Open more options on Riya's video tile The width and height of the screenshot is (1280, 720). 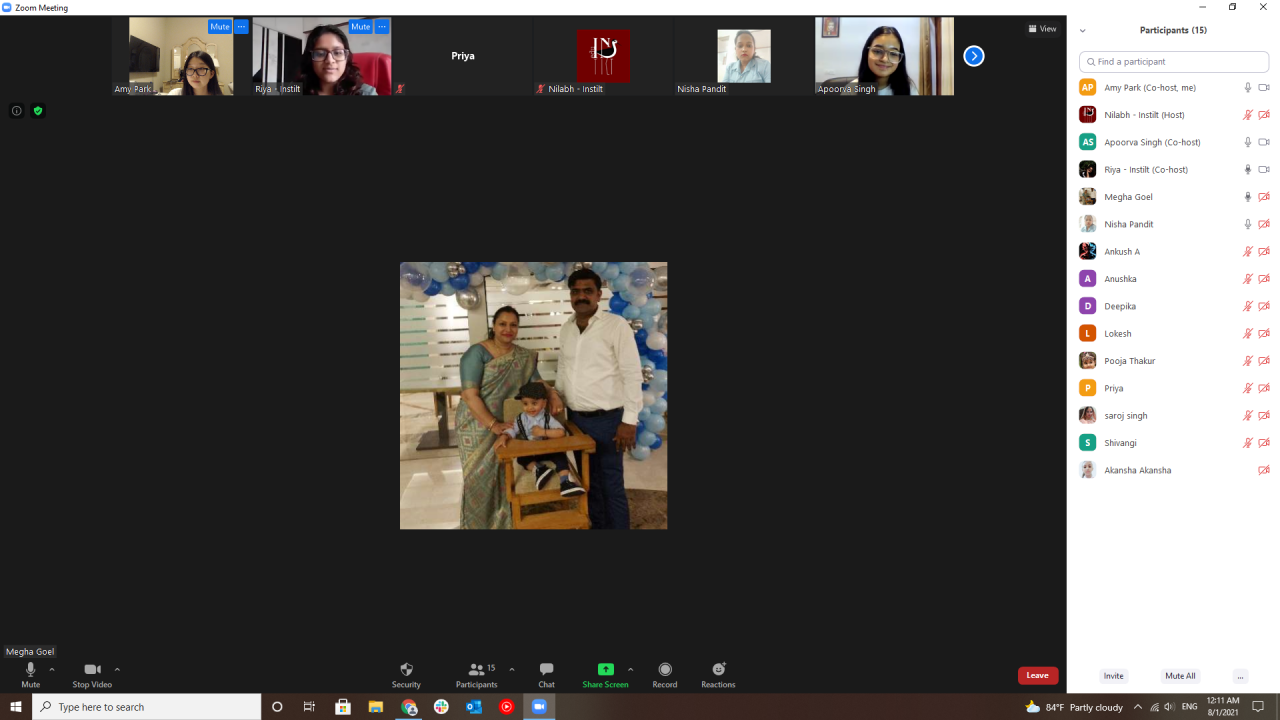pyautogui.click(x=381, y=27)
